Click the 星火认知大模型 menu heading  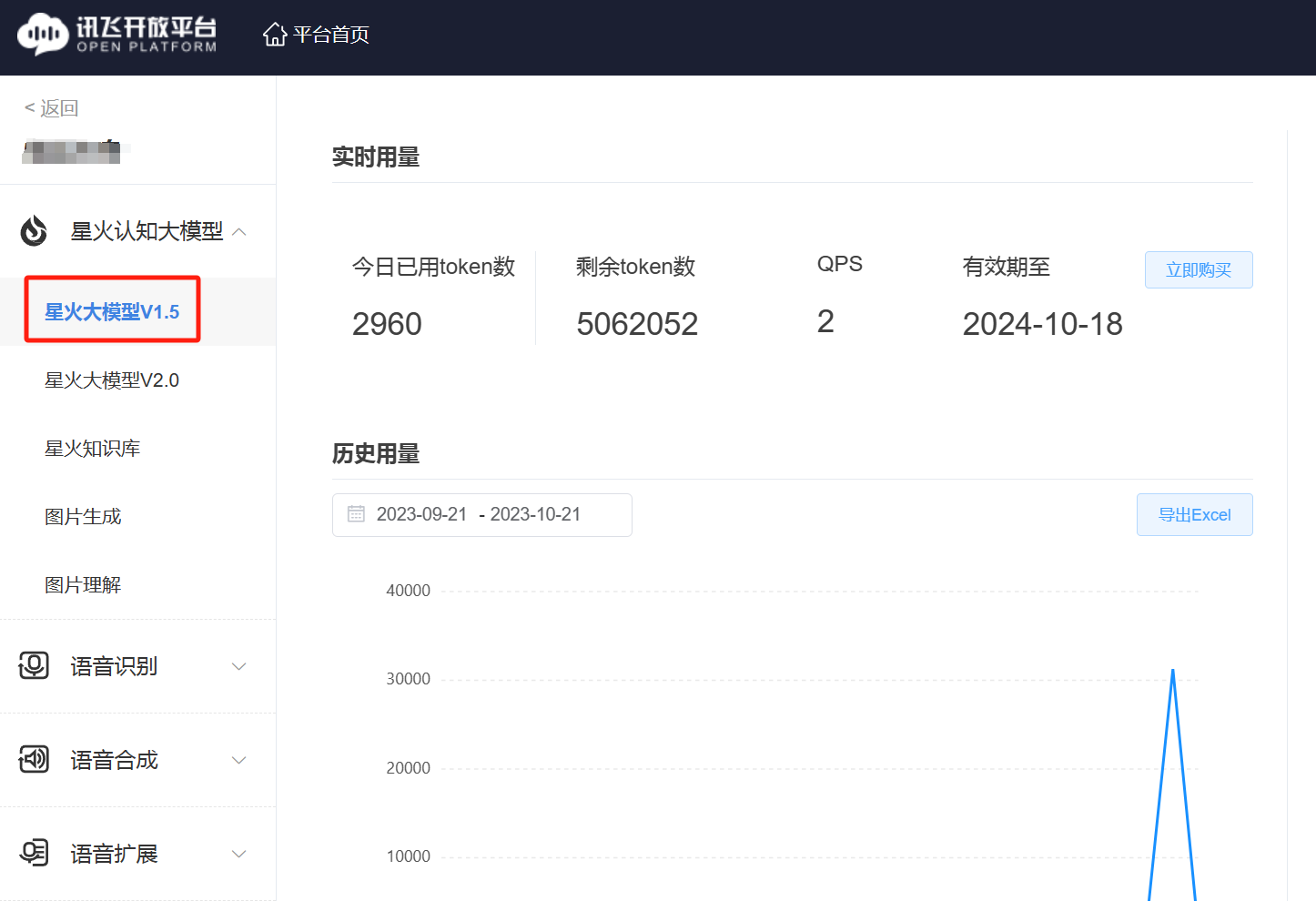tap(147, 231)
